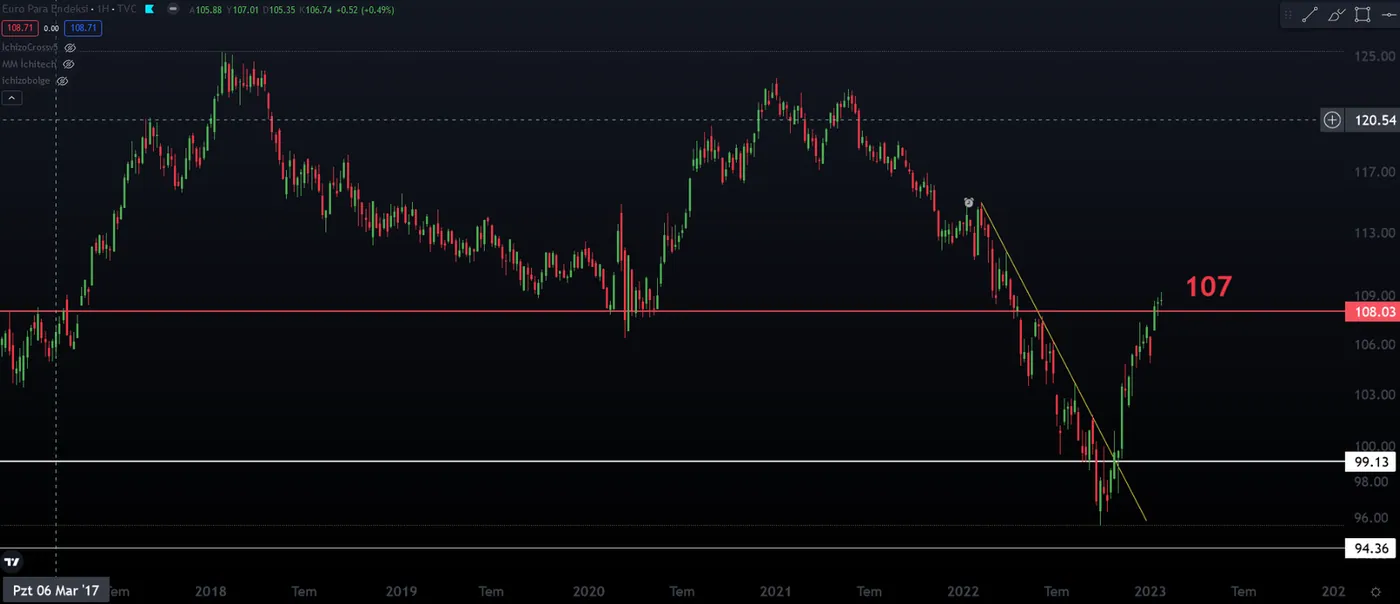Click the TradingView logo
This screenshot has width=1400, height=604.
click(x=12, y=562)
